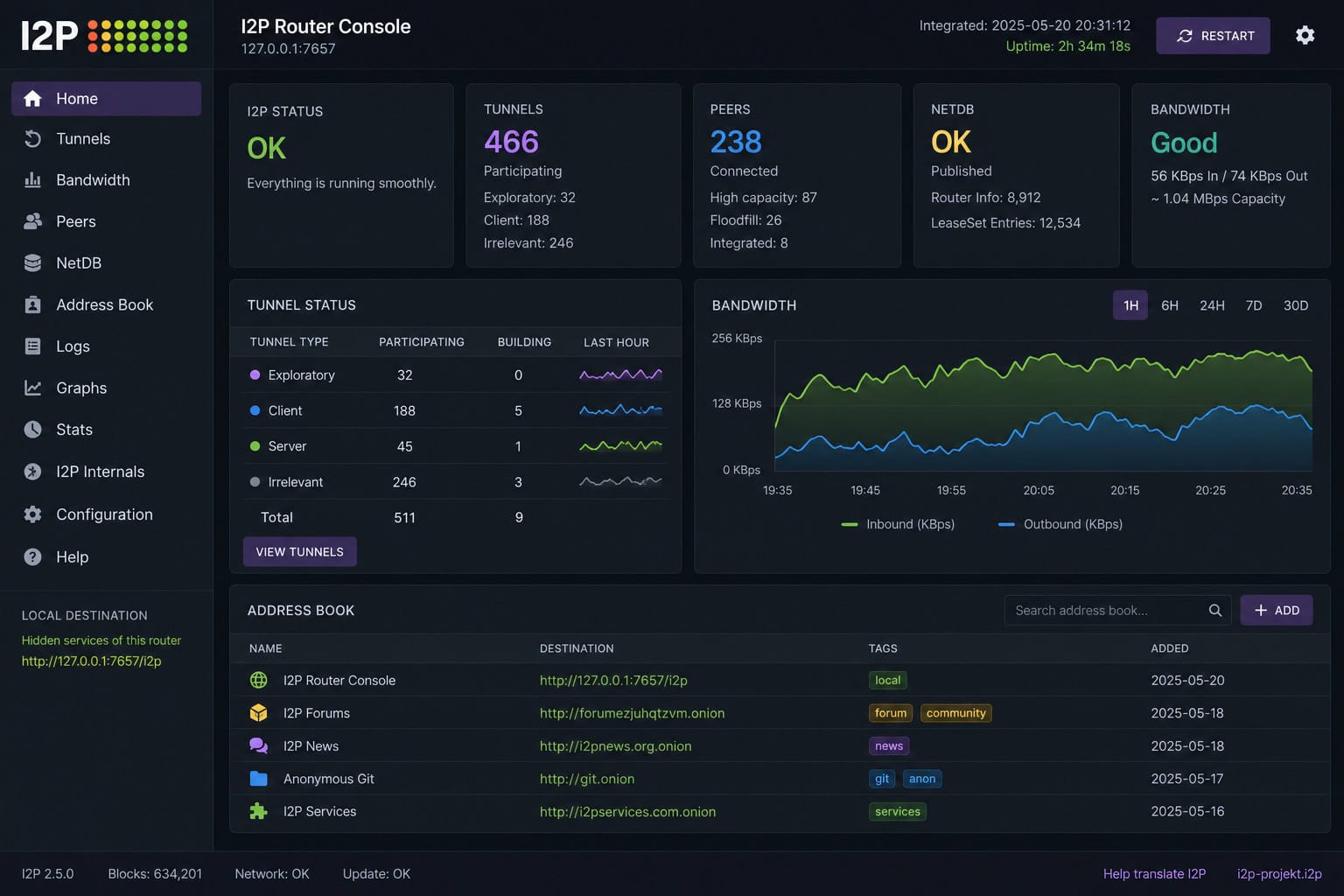This screenshot has width=1344, height=896.
Task: Click the Configuration gear icon in sidebar
Action: (32, 514)
